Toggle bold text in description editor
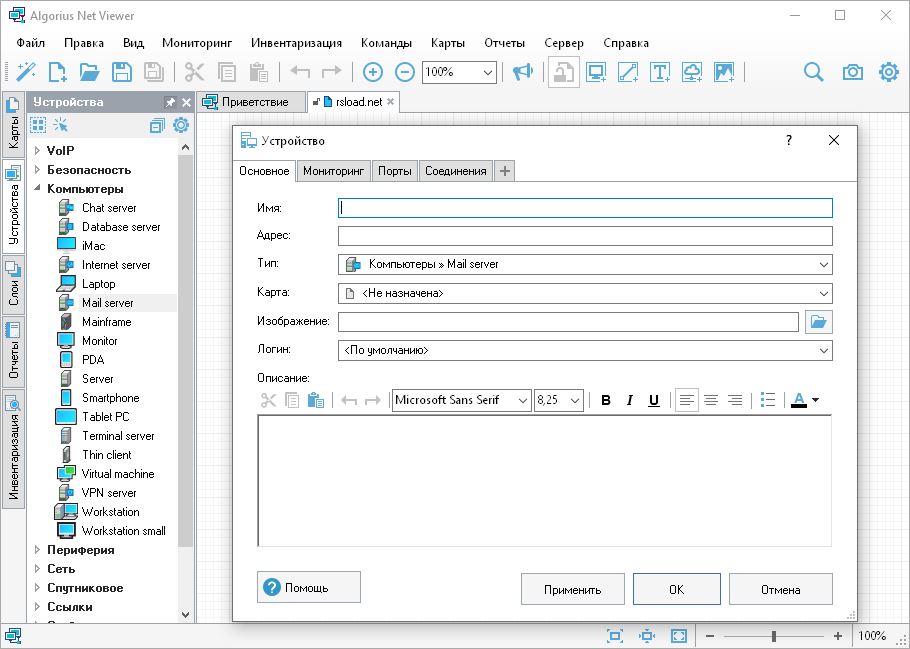 point(605,400)
